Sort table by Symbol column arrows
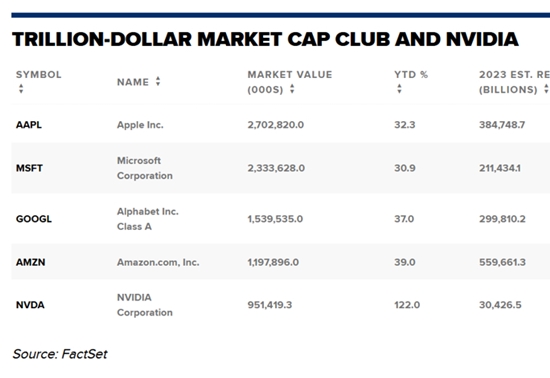550x378 pixels. tap(21, 89)
